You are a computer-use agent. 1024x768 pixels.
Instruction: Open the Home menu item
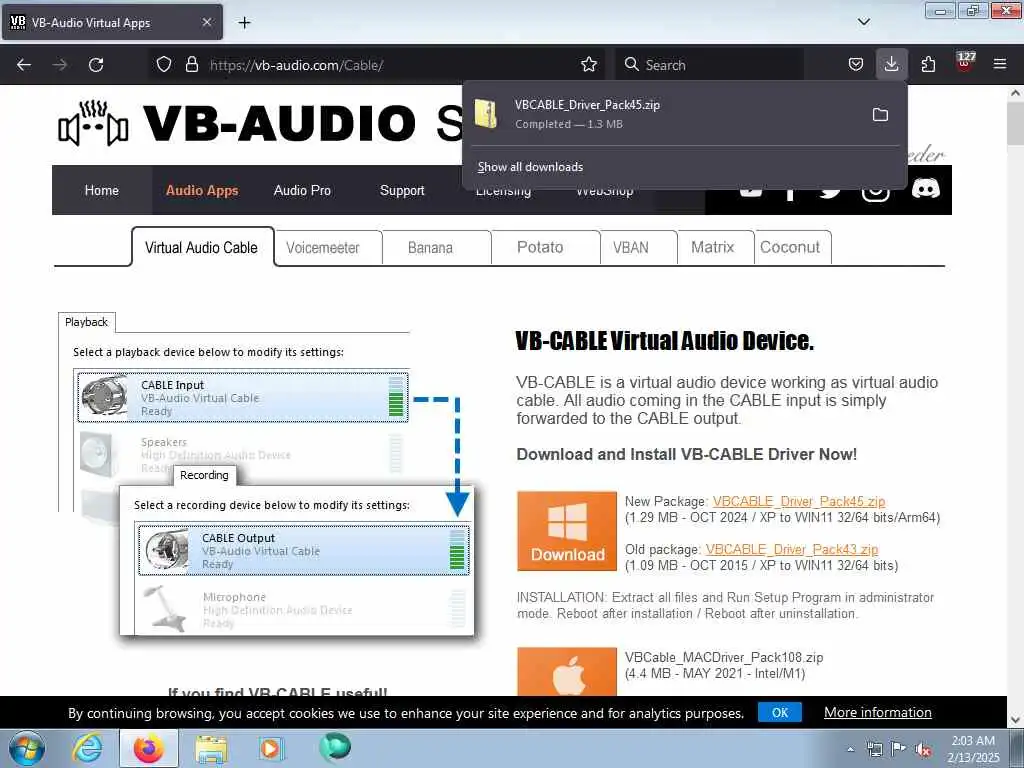[x=102, y=190]
